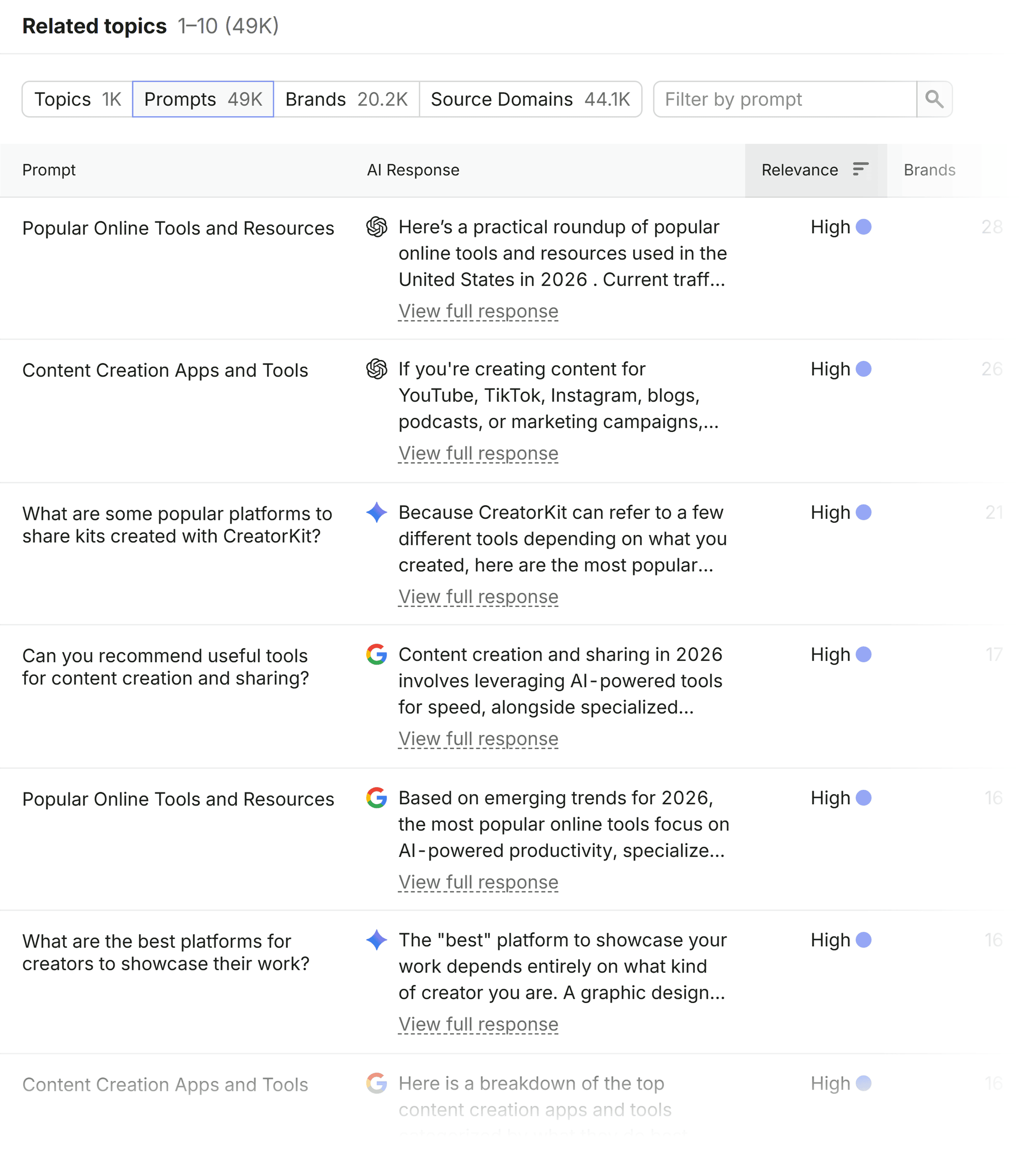This screenshot has height=1149, width=1036.
Task: View full response for 'Here's a practical roundup'
Action: point(478,311)
